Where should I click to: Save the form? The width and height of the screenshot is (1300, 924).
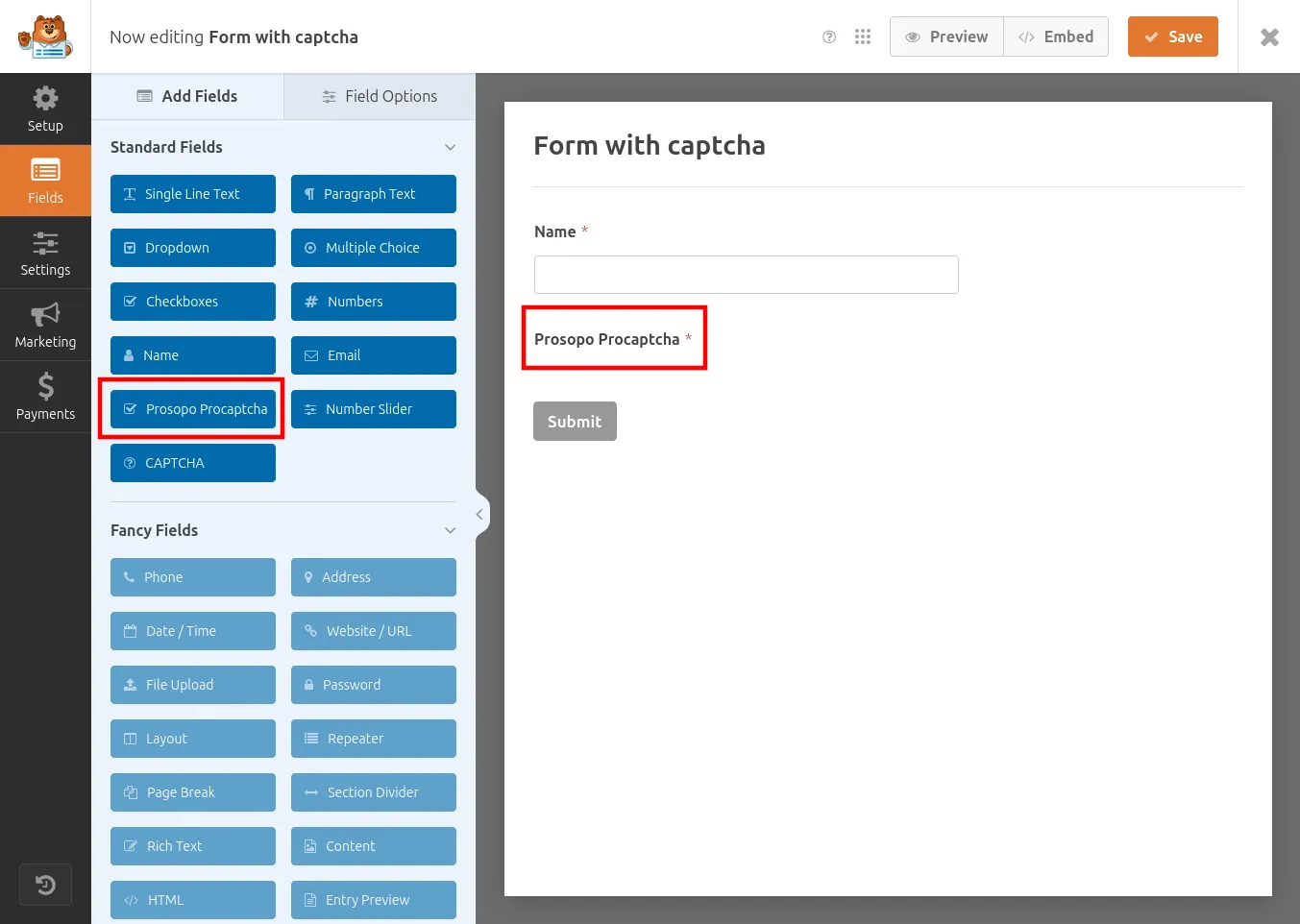click(x=1172, y=36)
